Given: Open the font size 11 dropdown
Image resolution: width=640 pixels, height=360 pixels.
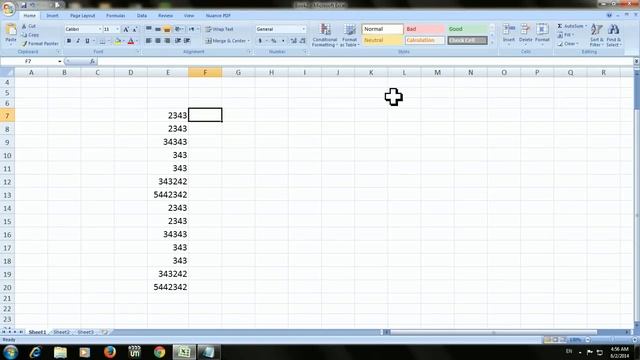Looking at the screenshot, I should coord(118,29).
